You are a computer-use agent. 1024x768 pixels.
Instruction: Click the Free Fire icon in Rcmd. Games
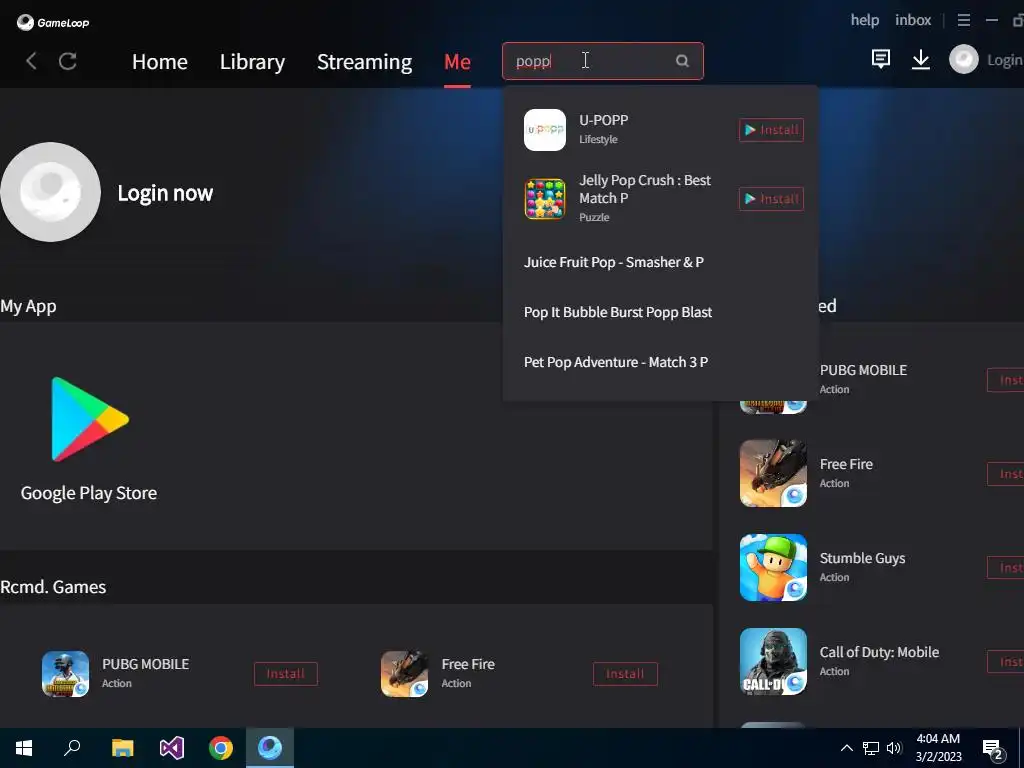coord(404,673)
